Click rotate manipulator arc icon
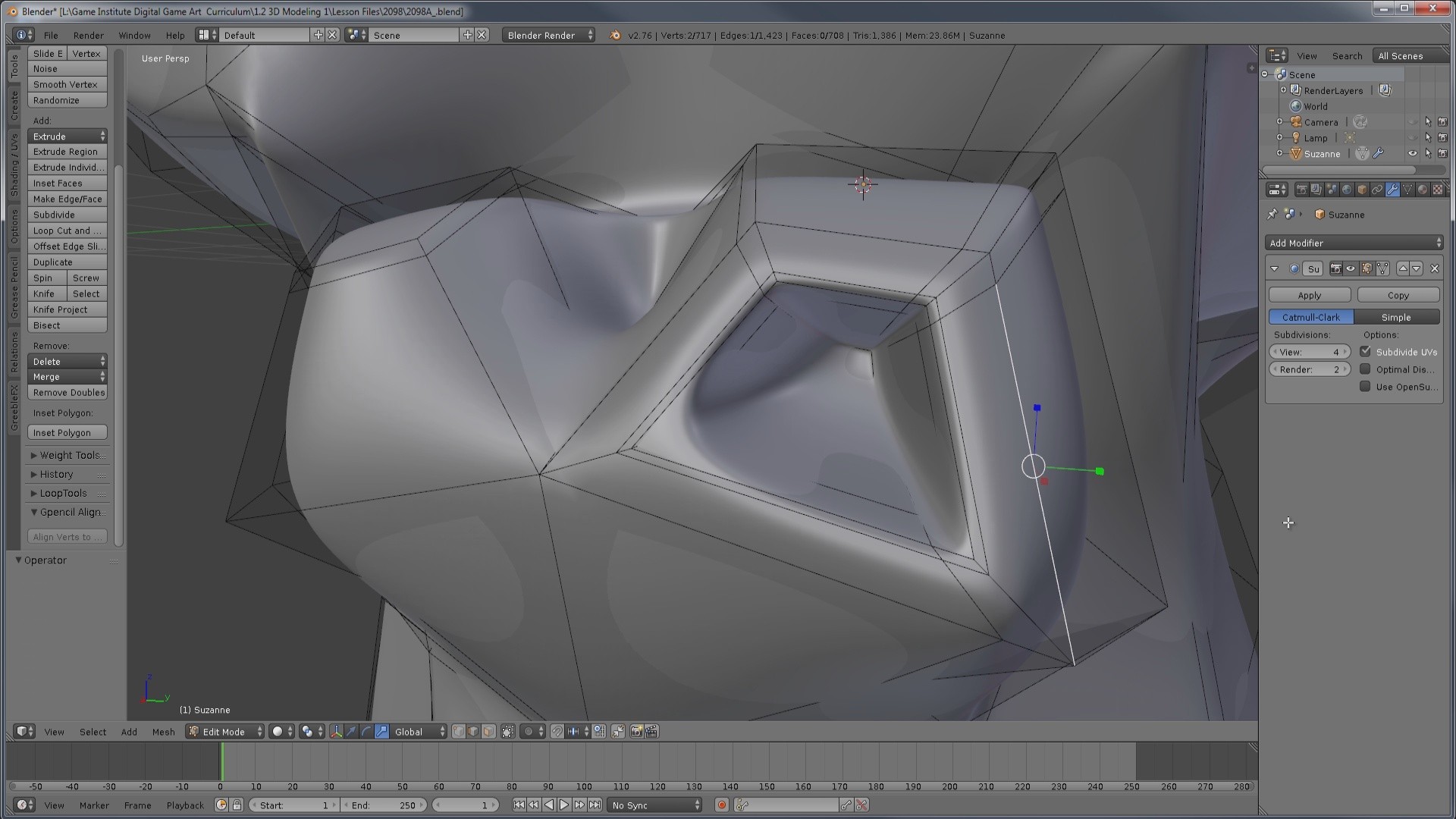The width and height of the screenshot is (1456, 819). (x=366, y=732)
